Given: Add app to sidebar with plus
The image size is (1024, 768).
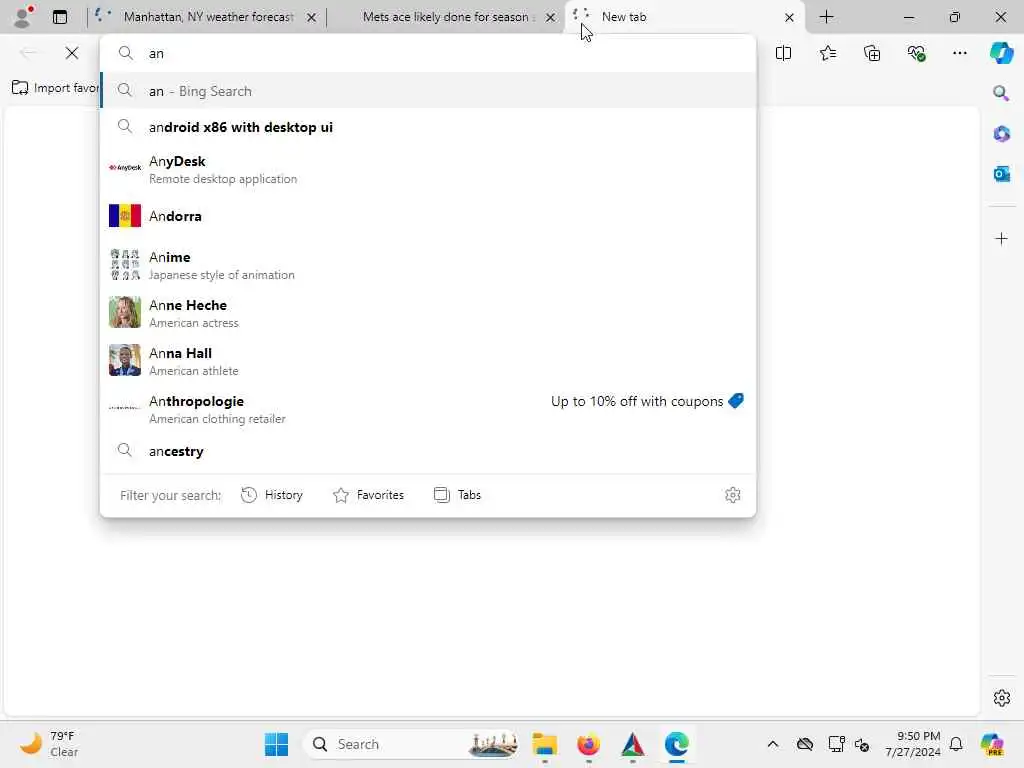Looking at the screenshot, I should pos(1001,238).
